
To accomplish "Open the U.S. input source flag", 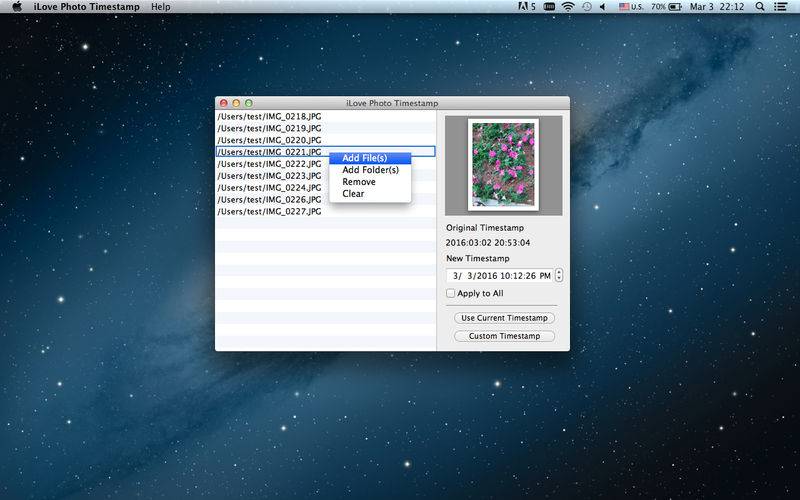I will coord(631,7).
